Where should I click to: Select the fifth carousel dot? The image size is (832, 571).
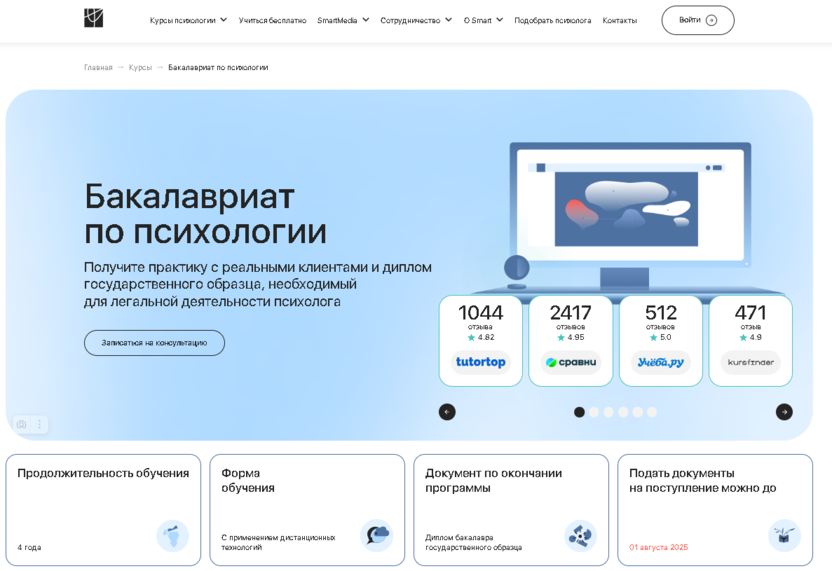tap(637, 412)
